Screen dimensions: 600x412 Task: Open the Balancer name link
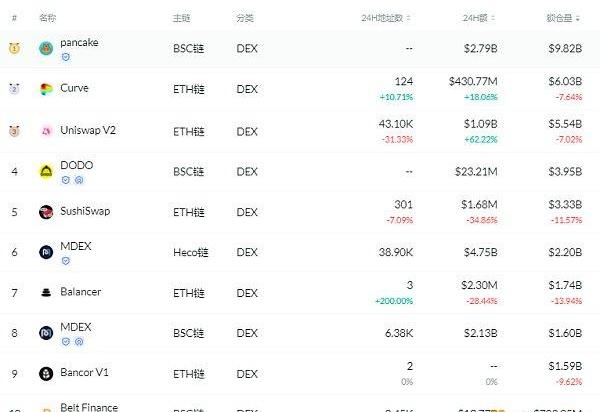tap(81, 292)
